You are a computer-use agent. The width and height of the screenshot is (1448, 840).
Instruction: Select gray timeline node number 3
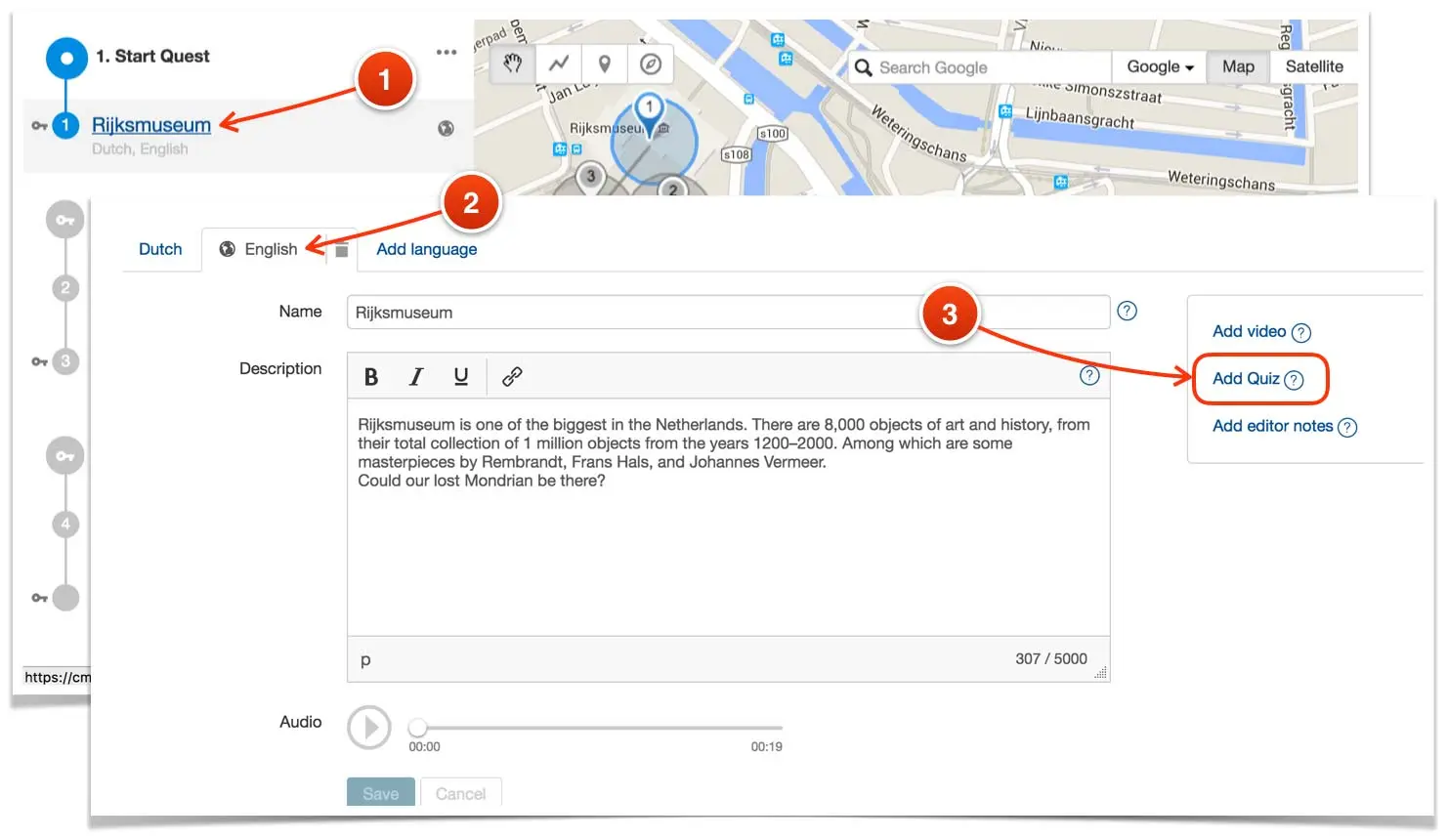(x=65, y=361)
